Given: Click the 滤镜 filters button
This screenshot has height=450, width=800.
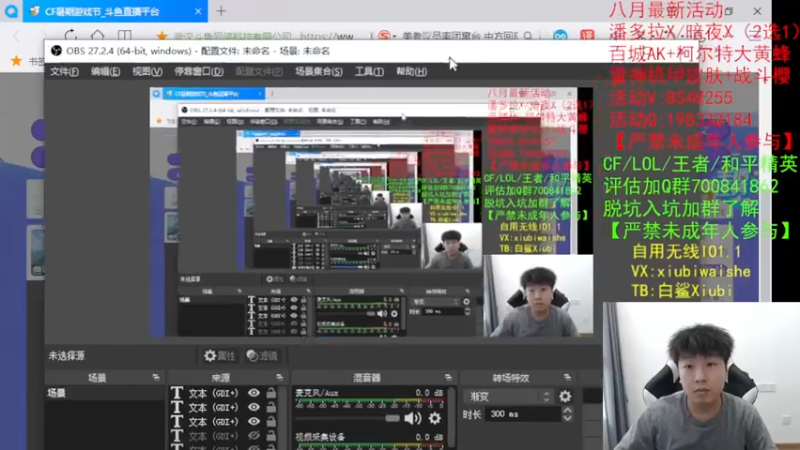Looking at the screenshot, I should (x=262, y=356).
